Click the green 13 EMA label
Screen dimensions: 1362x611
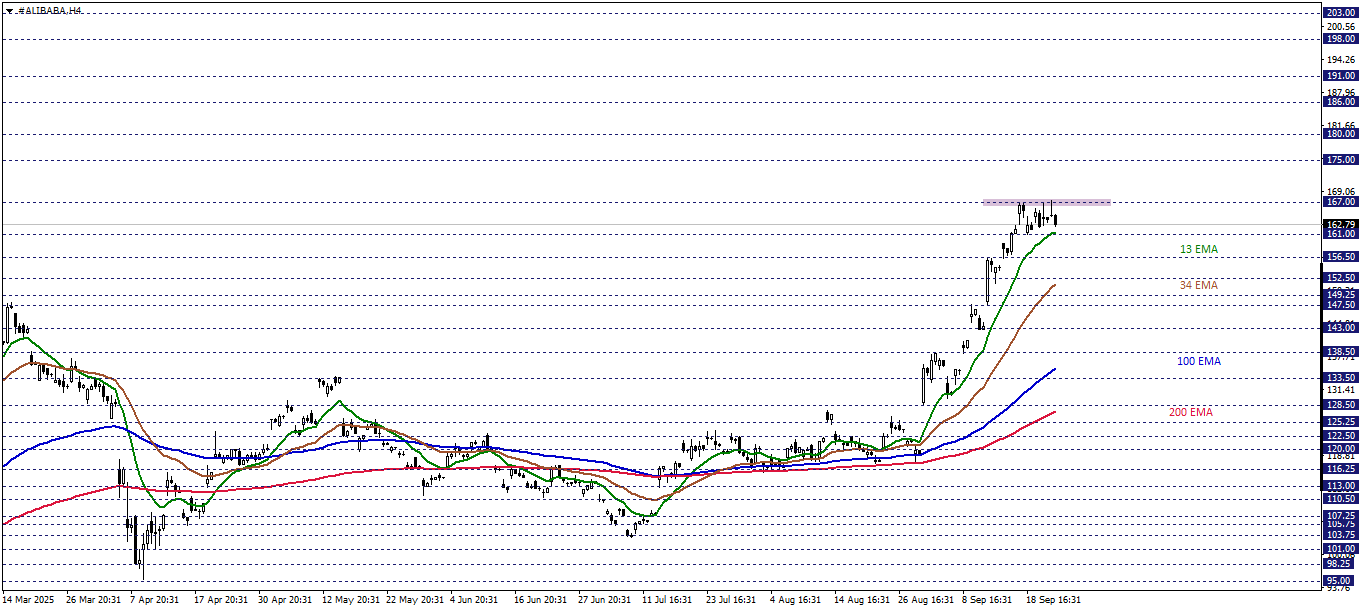(x=1198, y=249)
